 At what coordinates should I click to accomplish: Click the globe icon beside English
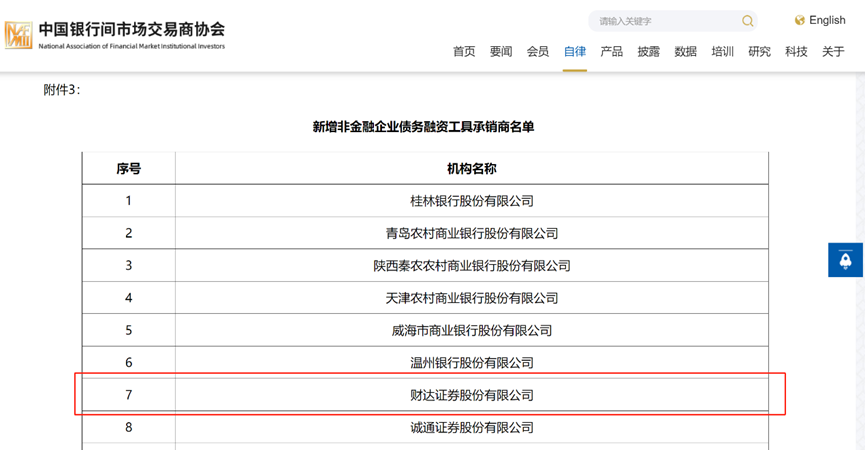pos(799,20)
